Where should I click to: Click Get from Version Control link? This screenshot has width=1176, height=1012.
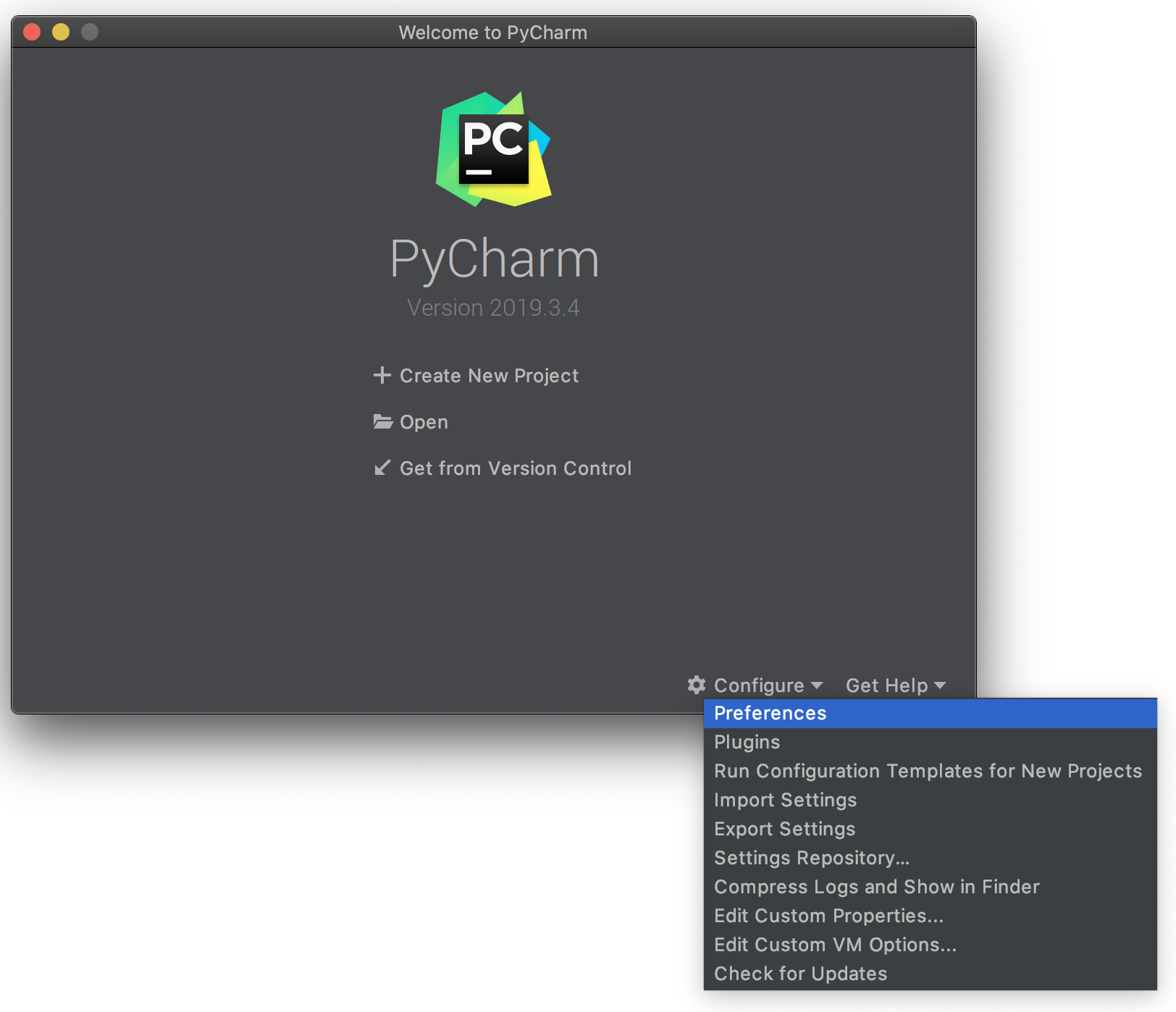coord(516,468)
